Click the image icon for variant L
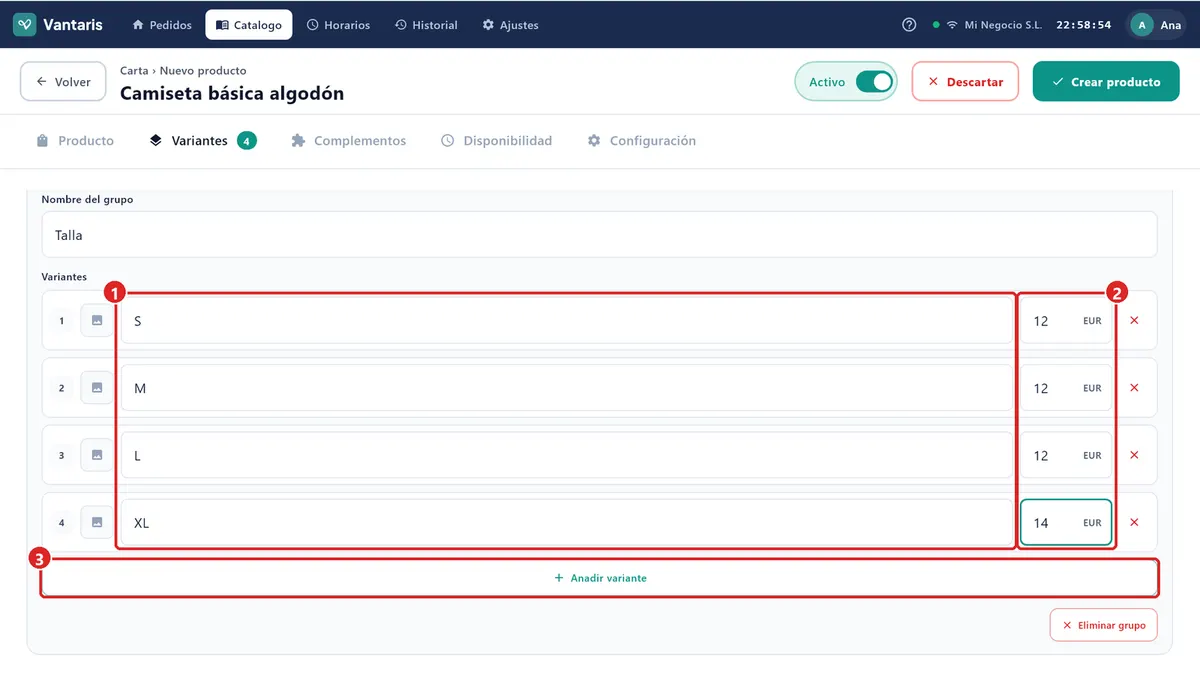Viewport: 1200px width, 692px height. 97,455
